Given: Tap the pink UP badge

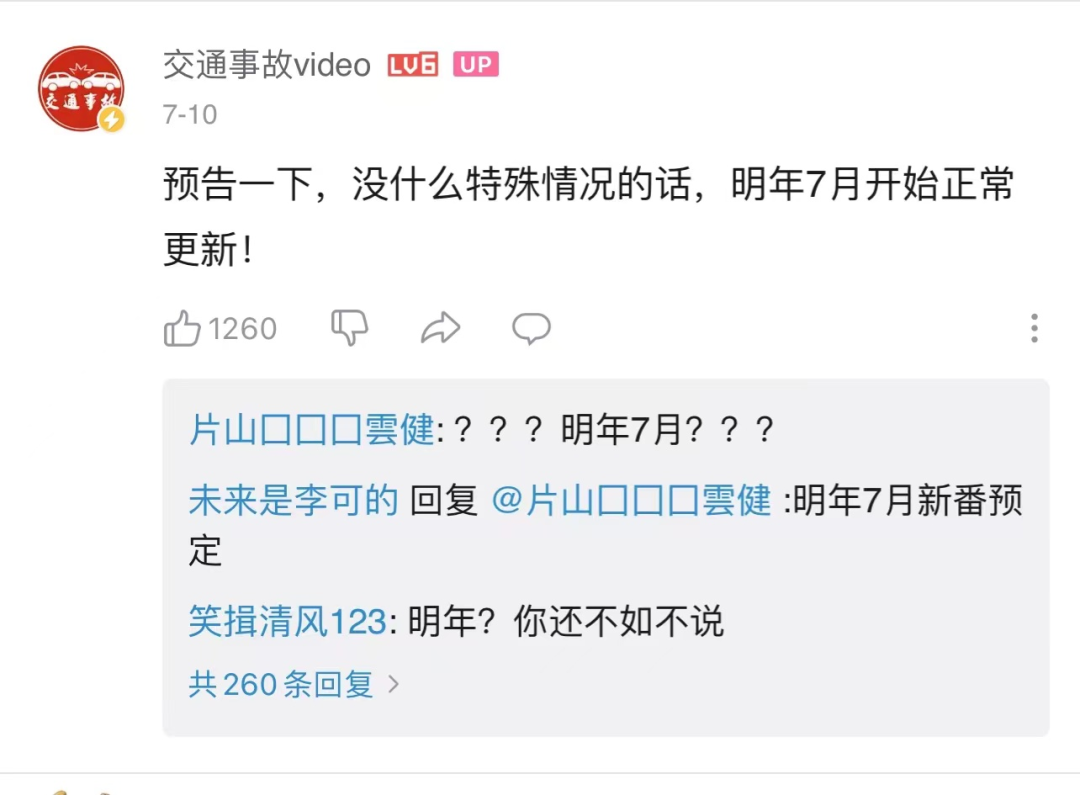Looking at the screenshot, I should tap(475, 64).
